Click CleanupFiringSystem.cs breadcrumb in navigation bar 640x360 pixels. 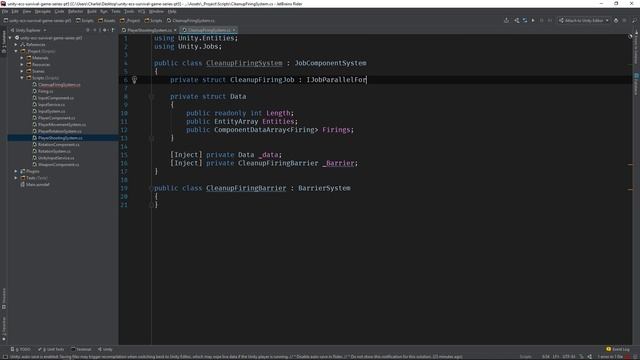coord(191,20)
